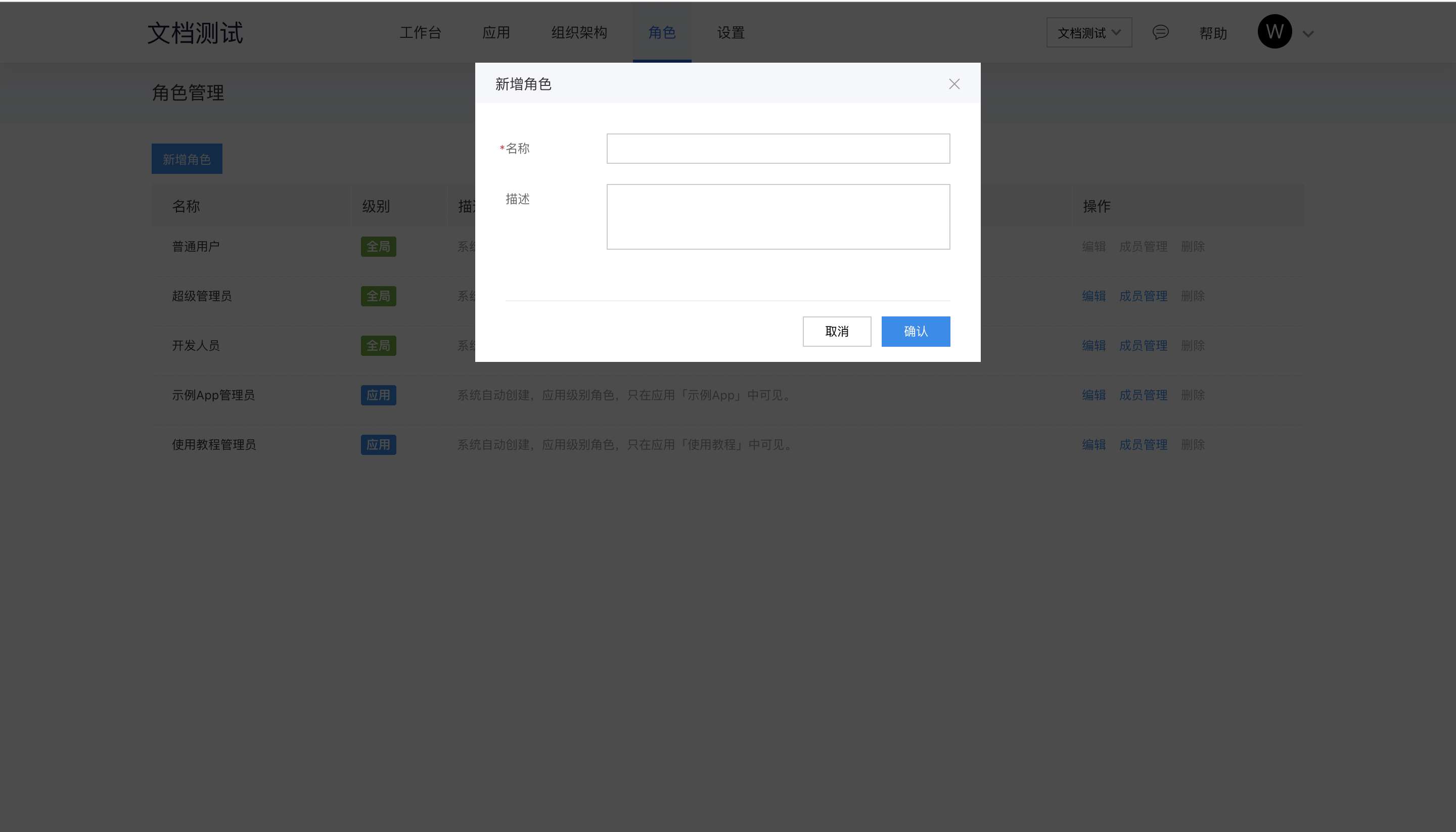Click the 应用 badge for 示例App管理员
1456x832 pixels.
(378, 395)
